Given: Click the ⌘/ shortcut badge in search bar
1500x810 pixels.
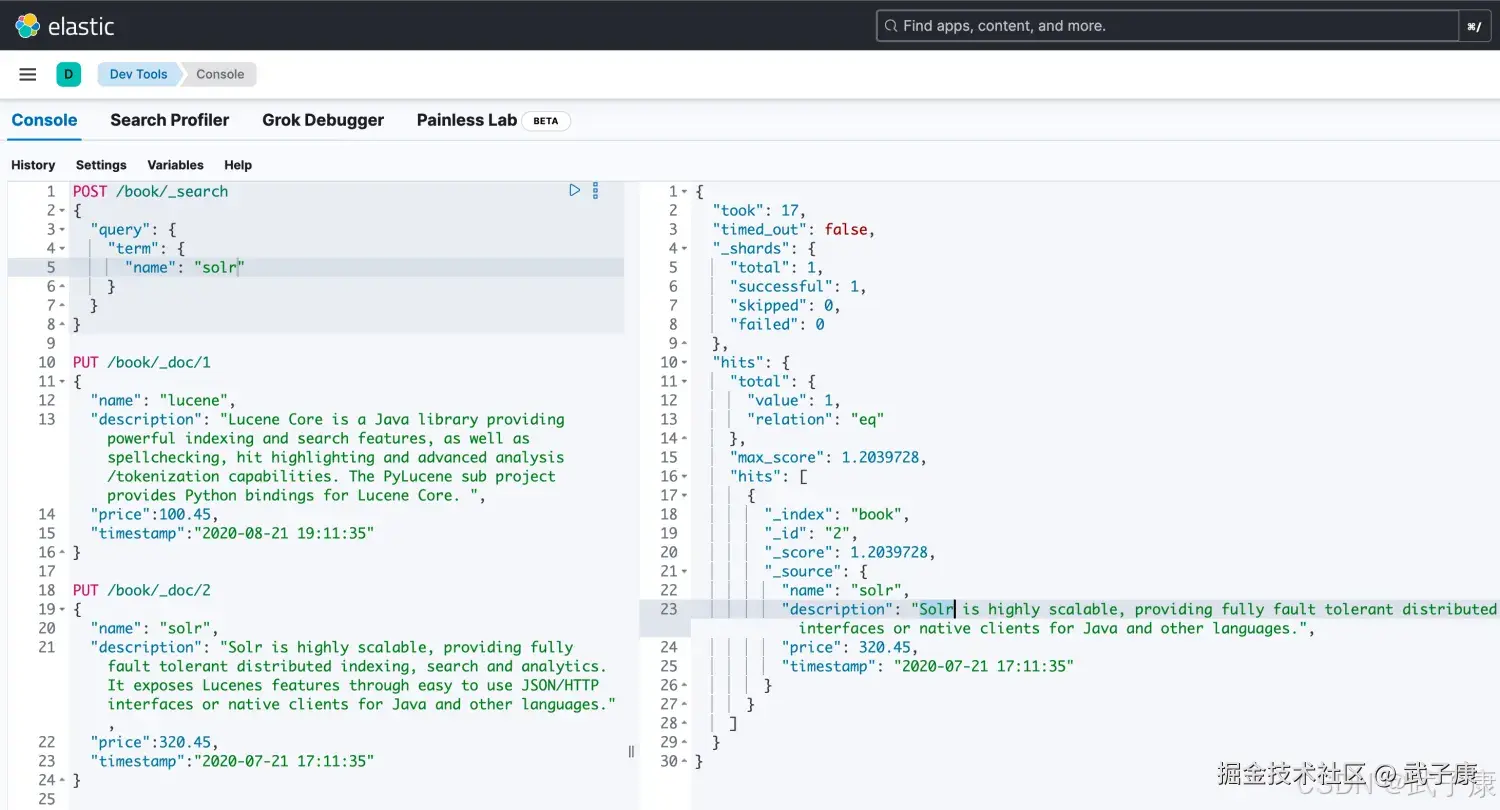Looking at the screenshot, I should [1474, 26].
